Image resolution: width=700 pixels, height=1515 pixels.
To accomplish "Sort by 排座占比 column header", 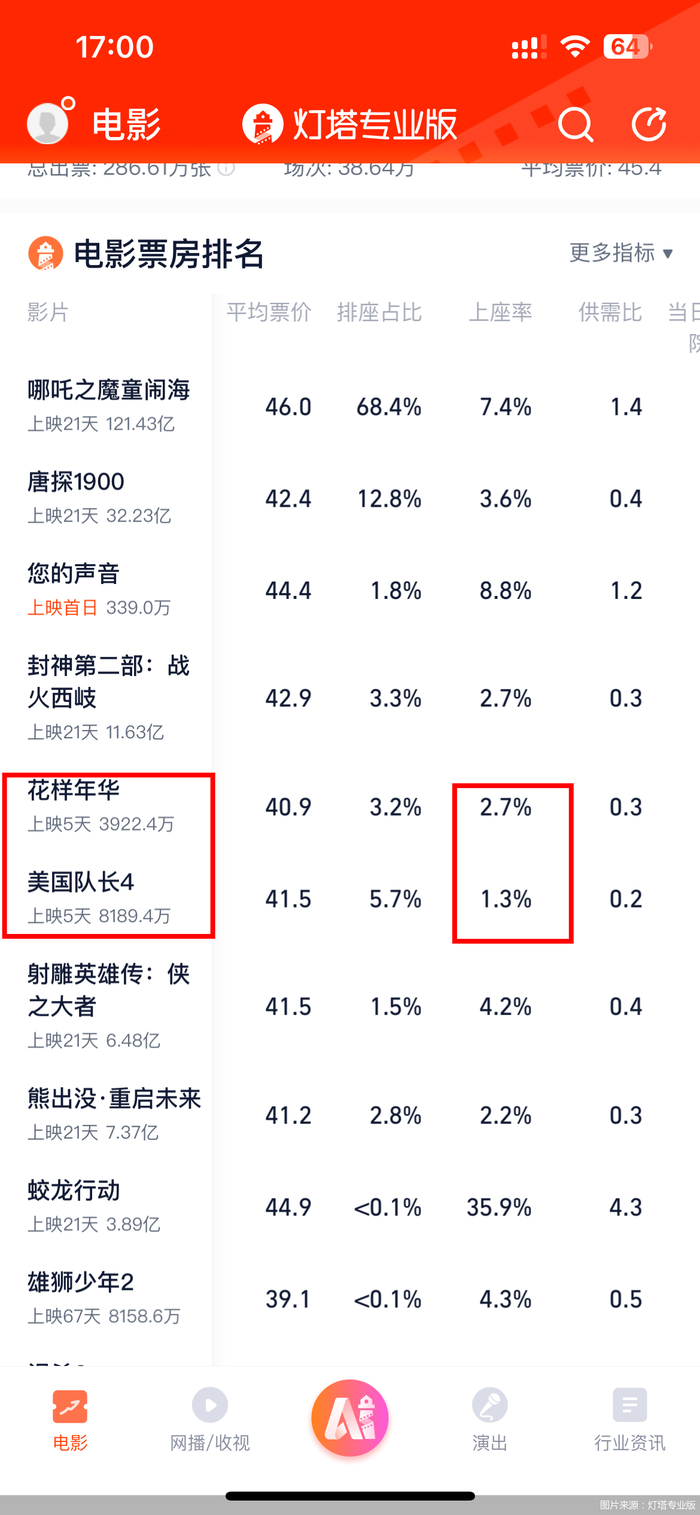I will pyautogui.click(x=379, y=313).
